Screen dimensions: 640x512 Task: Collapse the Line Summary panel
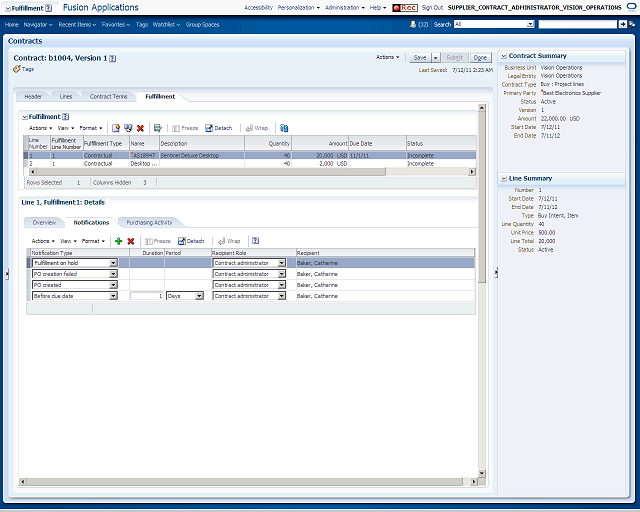tap(504, 178)
